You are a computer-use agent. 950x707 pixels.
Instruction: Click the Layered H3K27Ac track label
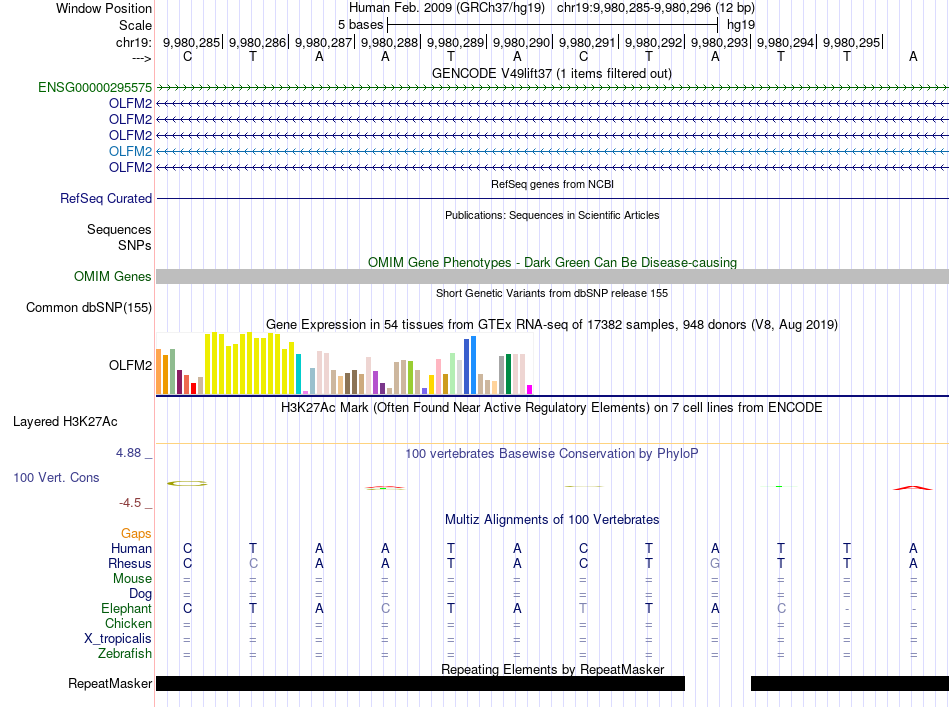click(65, 421)
